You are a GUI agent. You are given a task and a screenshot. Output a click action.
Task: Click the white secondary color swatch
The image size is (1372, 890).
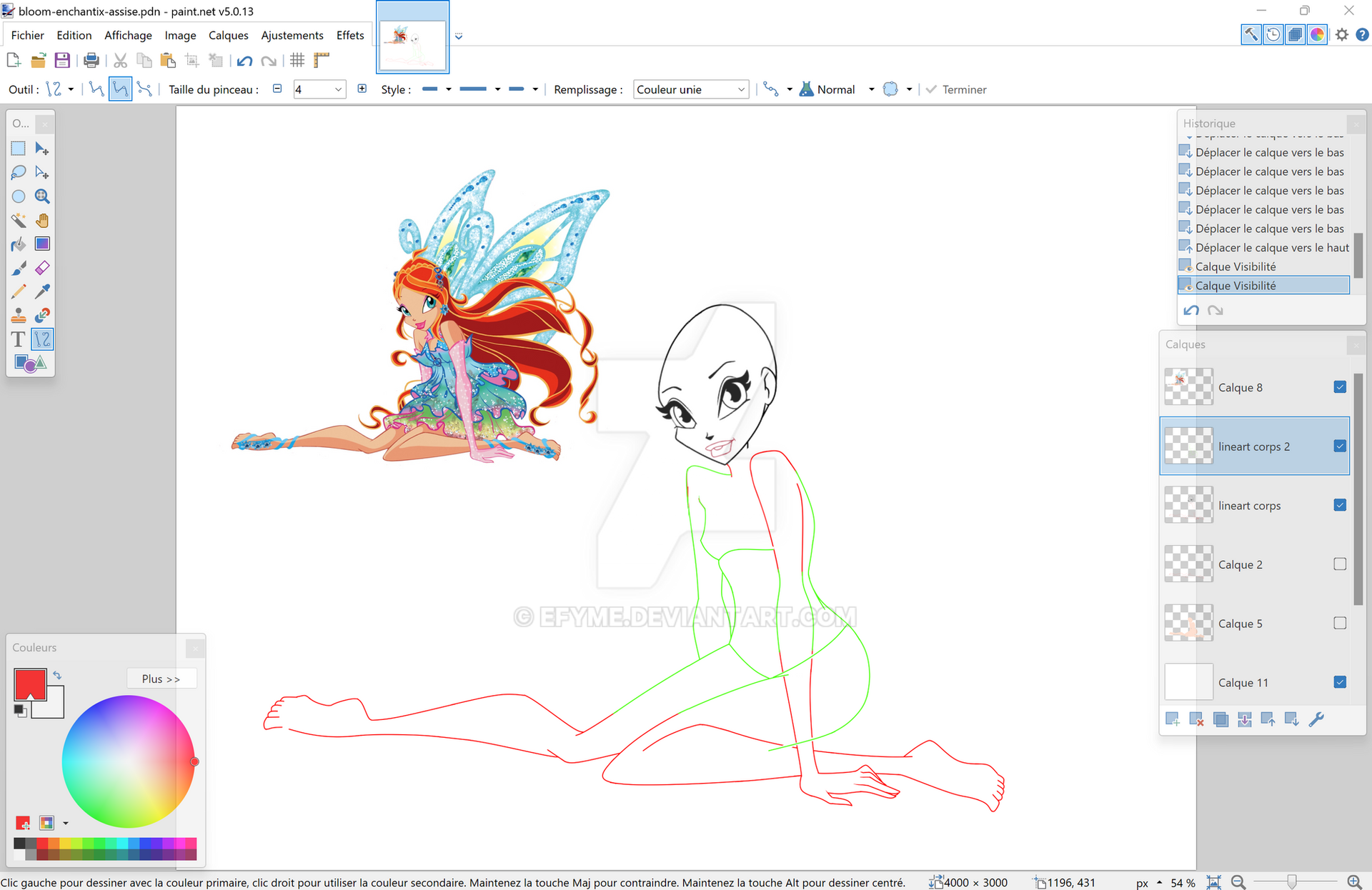[53, 706]
